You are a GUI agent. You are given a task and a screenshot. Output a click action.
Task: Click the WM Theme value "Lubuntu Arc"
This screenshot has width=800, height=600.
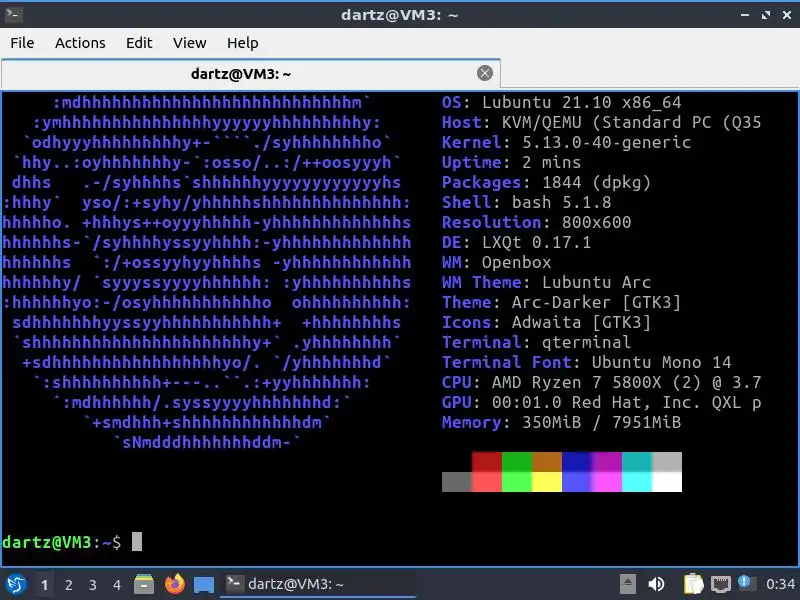point(596,282)
